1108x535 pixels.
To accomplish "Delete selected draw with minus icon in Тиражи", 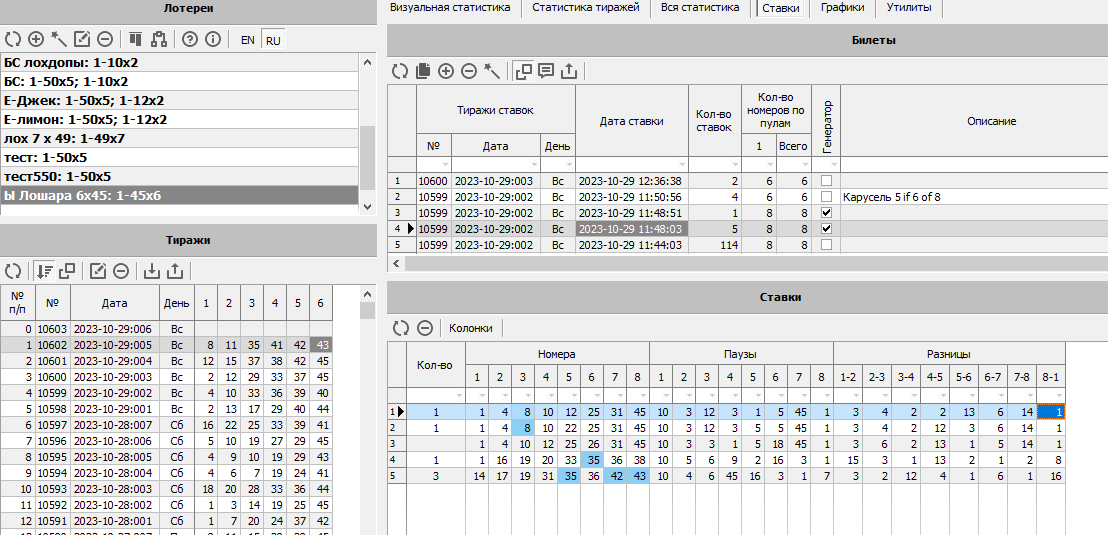I will click(121, 271).
